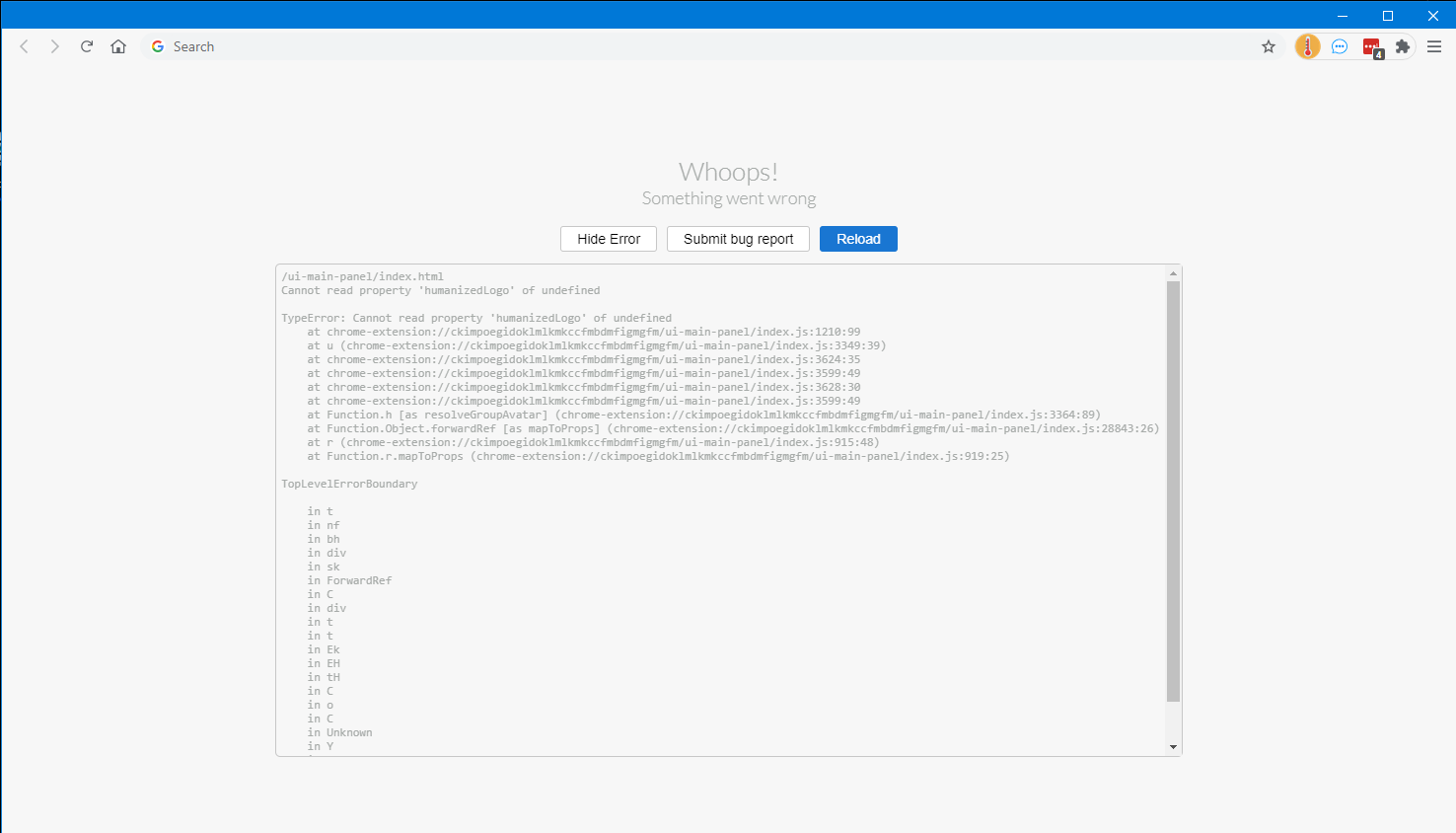Close the browser window
This screenshot has height=833, width=1456.
(1433, 15)
